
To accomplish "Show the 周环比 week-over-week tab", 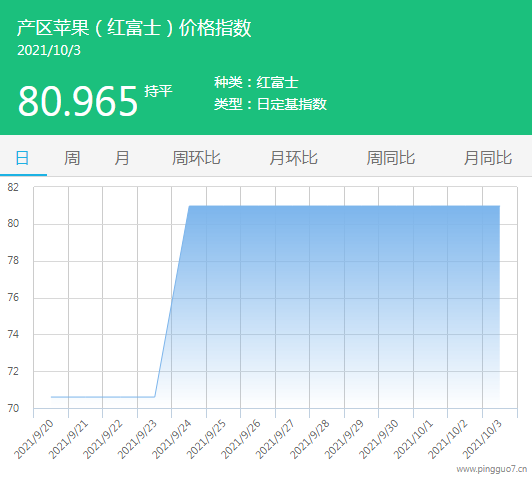I will click(196, 158).
